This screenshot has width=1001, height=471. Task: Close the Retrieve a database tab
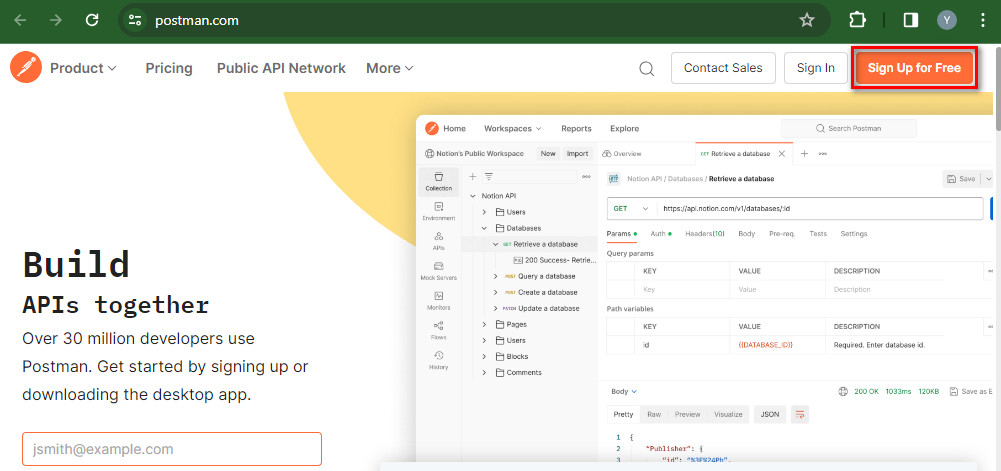(781, 154)
